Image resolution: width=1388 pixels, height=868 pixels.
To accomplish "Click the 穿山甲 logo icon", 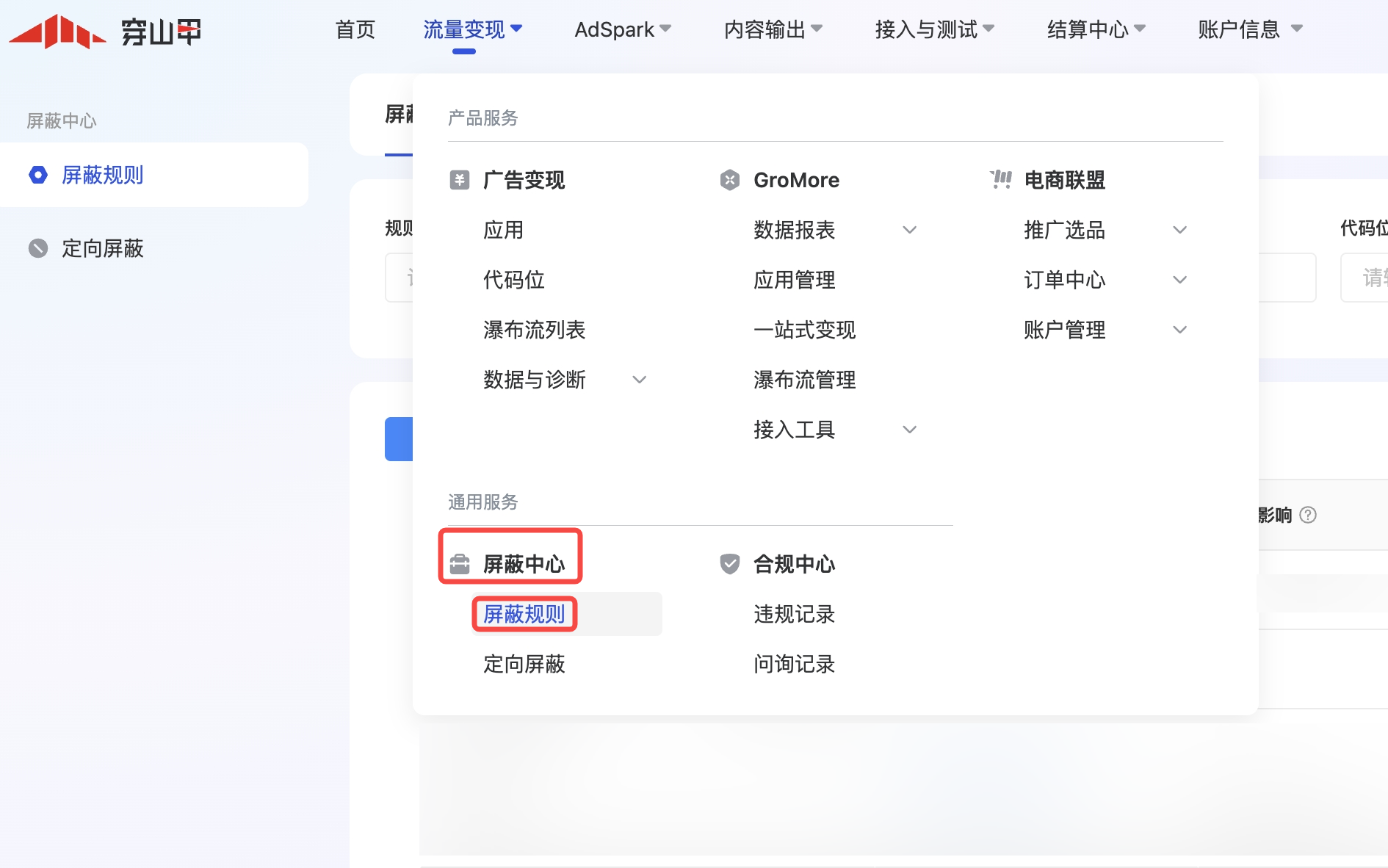I will pos(57,31).
